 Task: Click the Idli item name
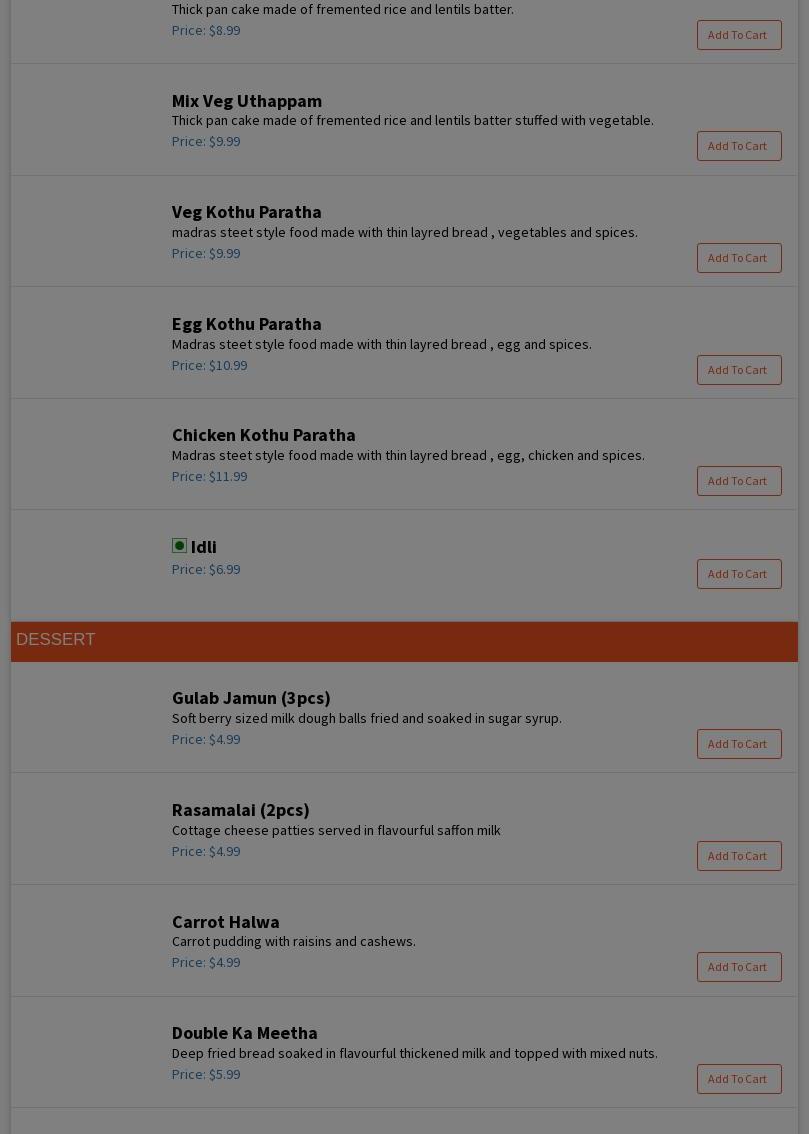pos(204,547)
